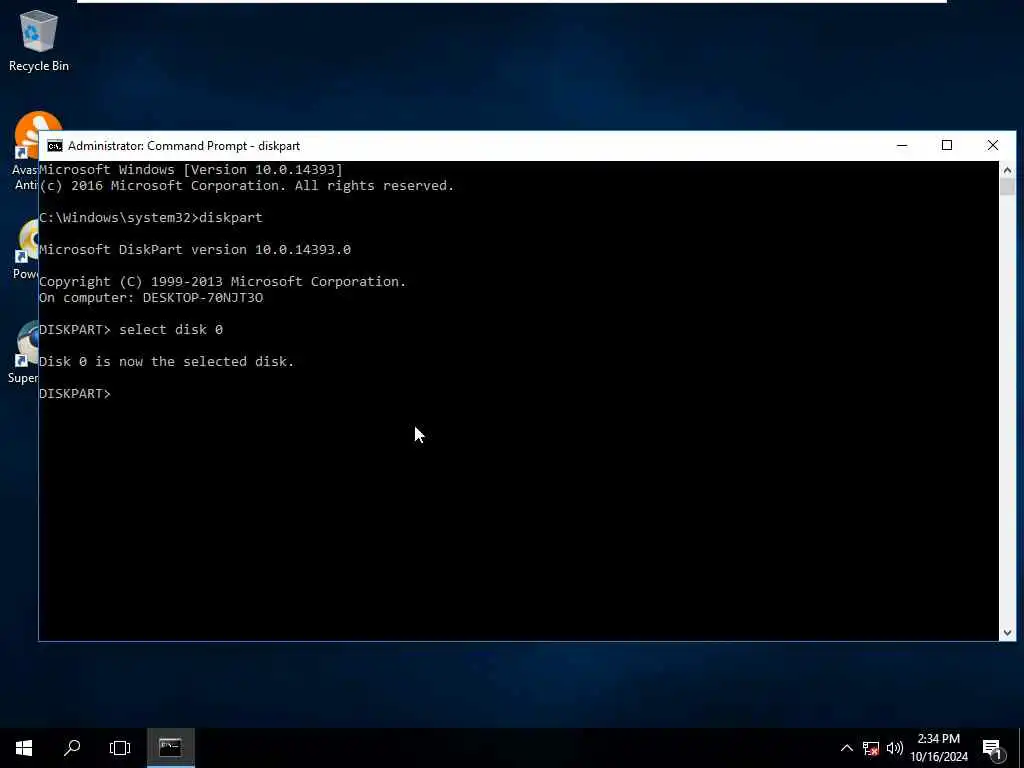
Task: Click the Command Prompt title bar icon
Action: tap(55, 146)
